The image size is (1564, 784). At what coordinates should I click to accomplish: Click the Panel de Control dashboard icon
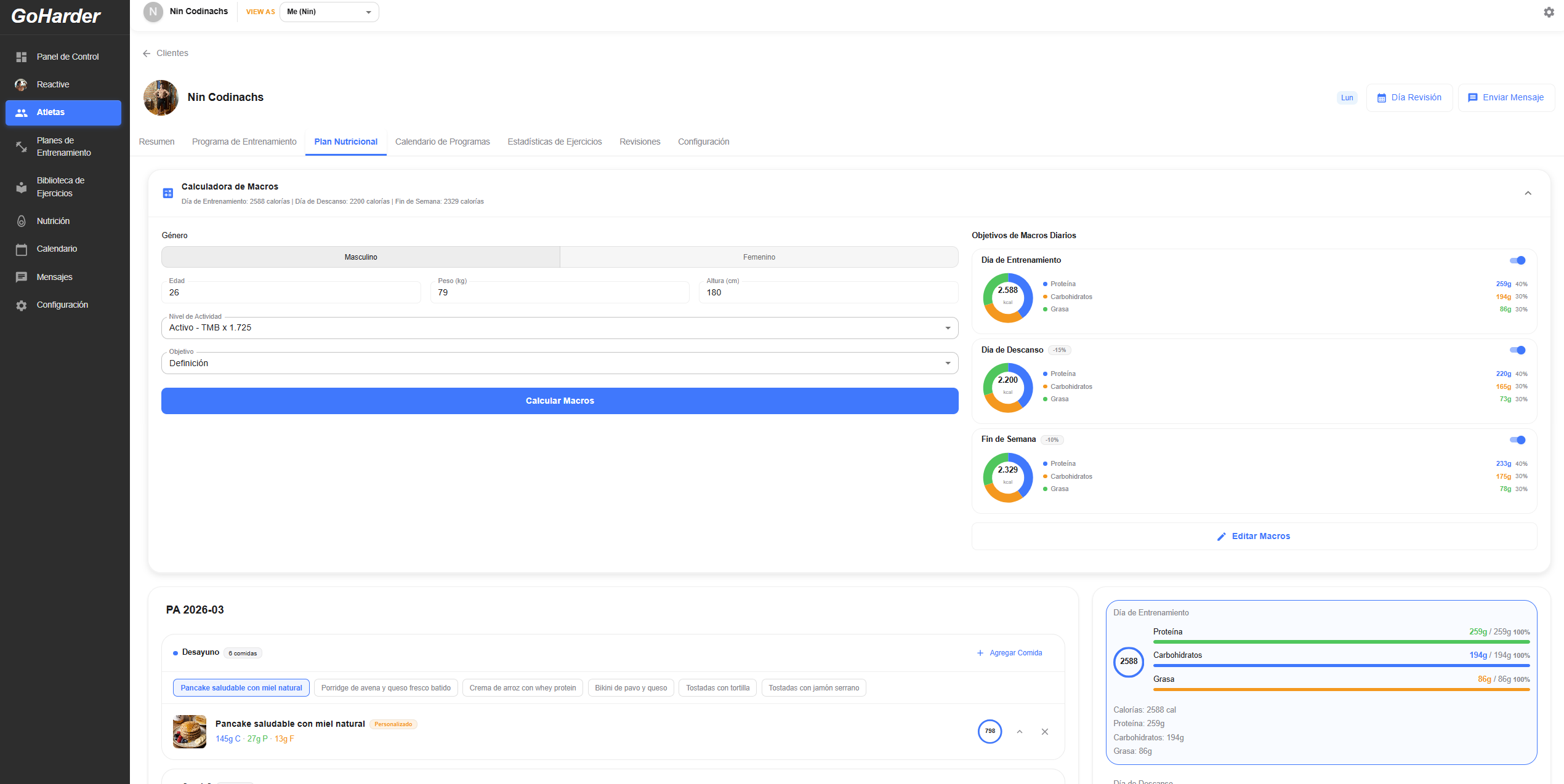click(22, 57)
